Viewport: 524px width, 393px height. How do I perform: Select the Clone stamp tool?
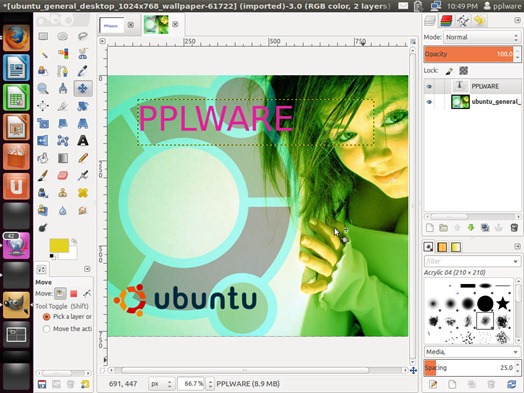63,193
